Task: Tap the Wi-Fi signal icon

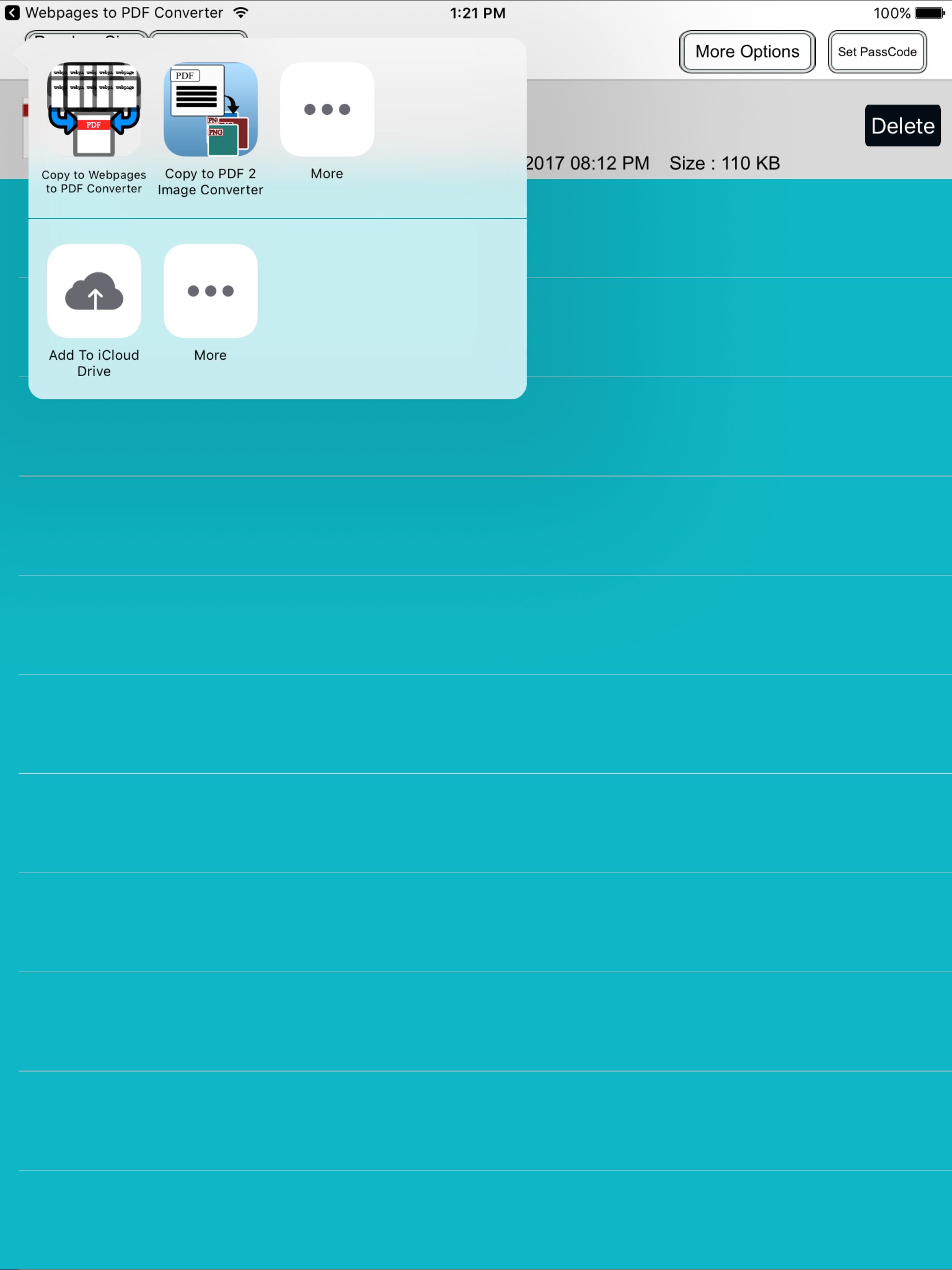Action: 241,13
